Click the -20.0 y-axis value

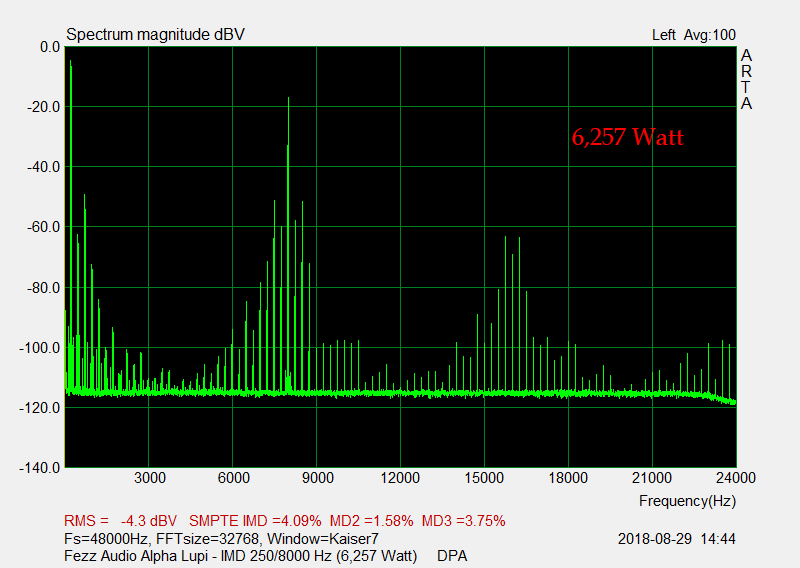tap(43, 107)
